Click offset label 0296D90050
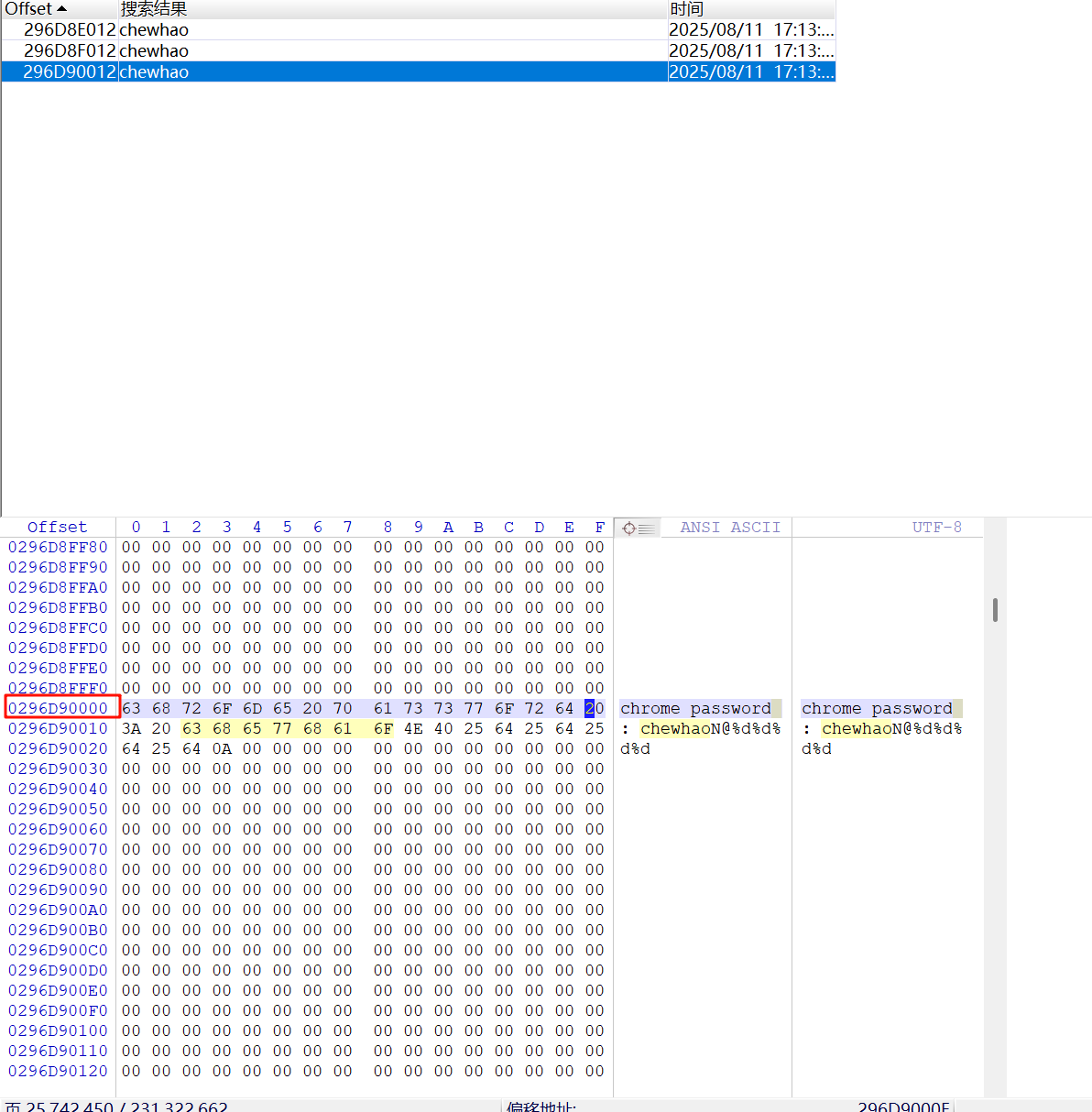Viewport: 1092px width, 1112px height. pos(58,809)
